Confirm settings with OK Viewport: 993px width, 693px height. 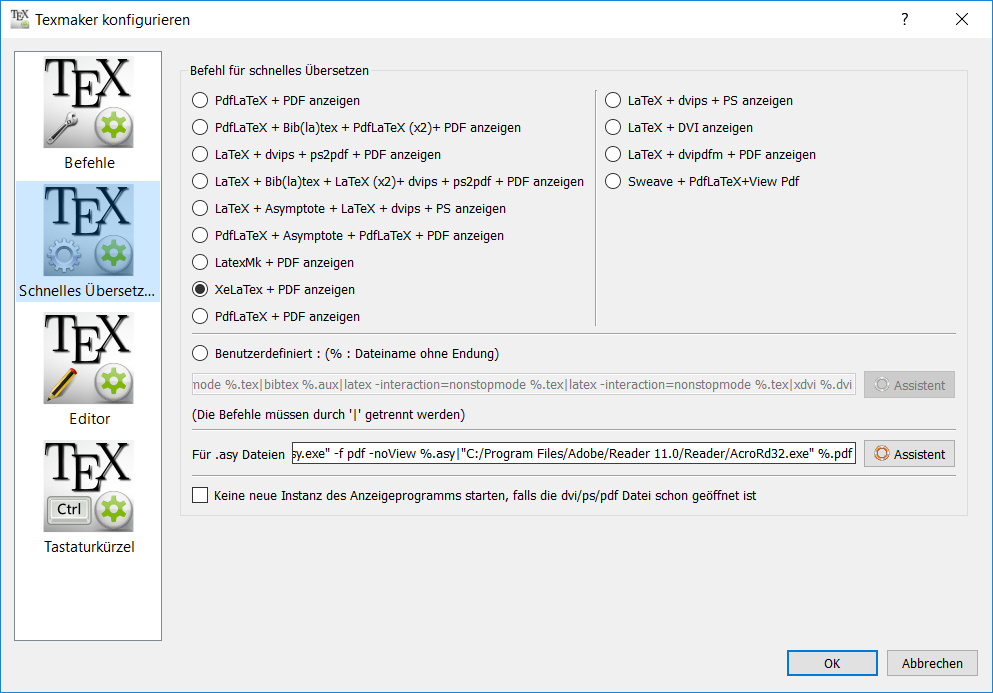pyautogui.click(x=832, y=663)
